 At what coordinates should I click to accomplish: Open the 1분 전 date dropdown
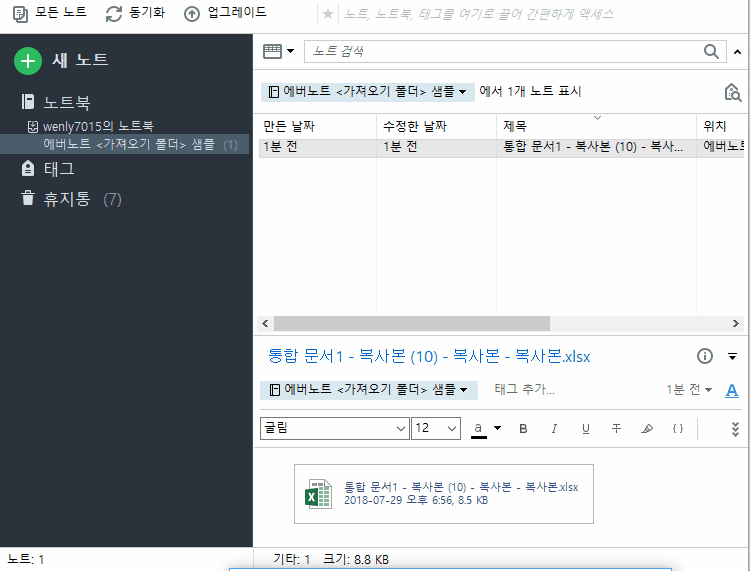[689, 390]
